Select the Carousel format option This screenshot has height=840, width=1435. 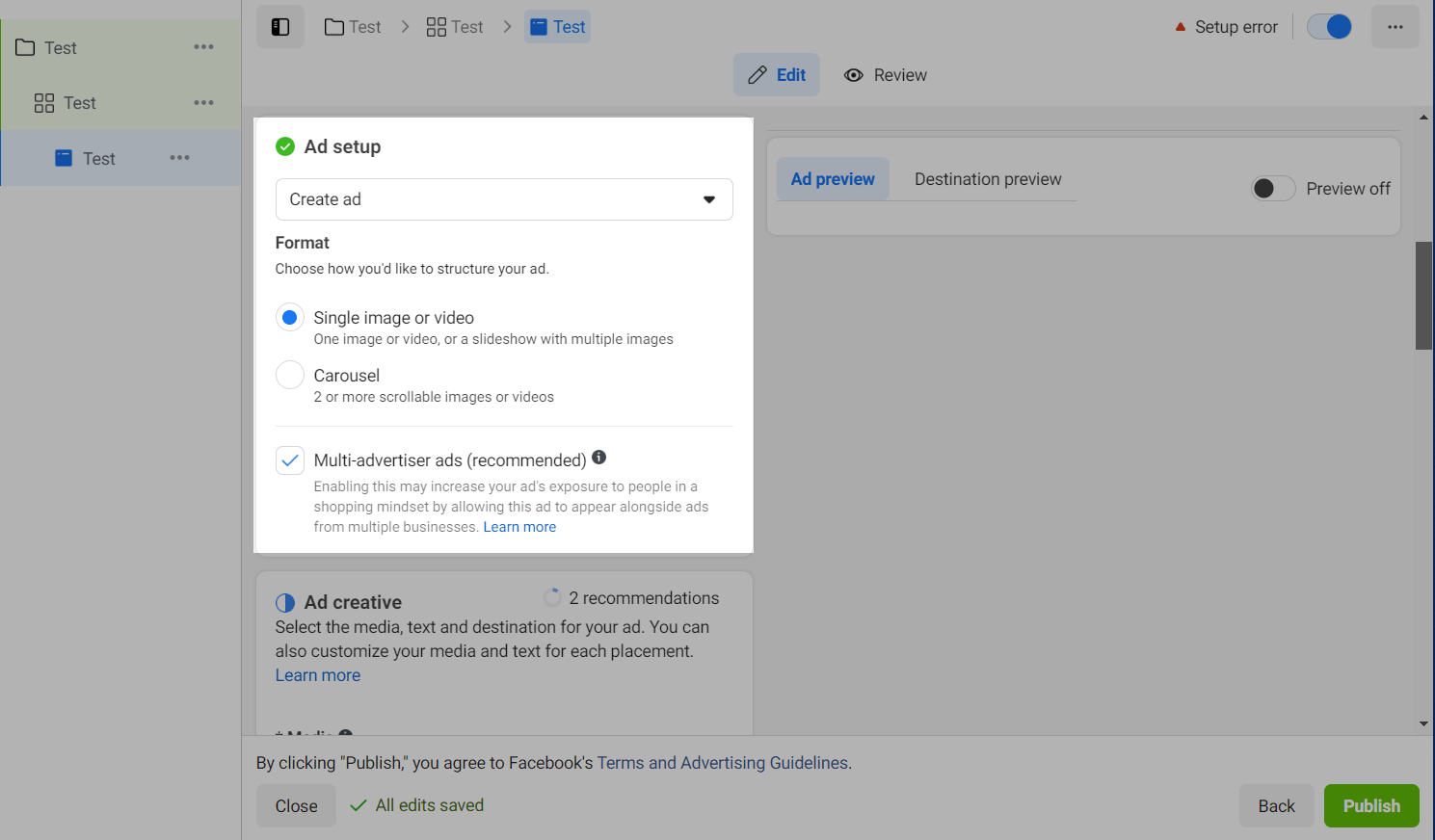coord(290,375)
